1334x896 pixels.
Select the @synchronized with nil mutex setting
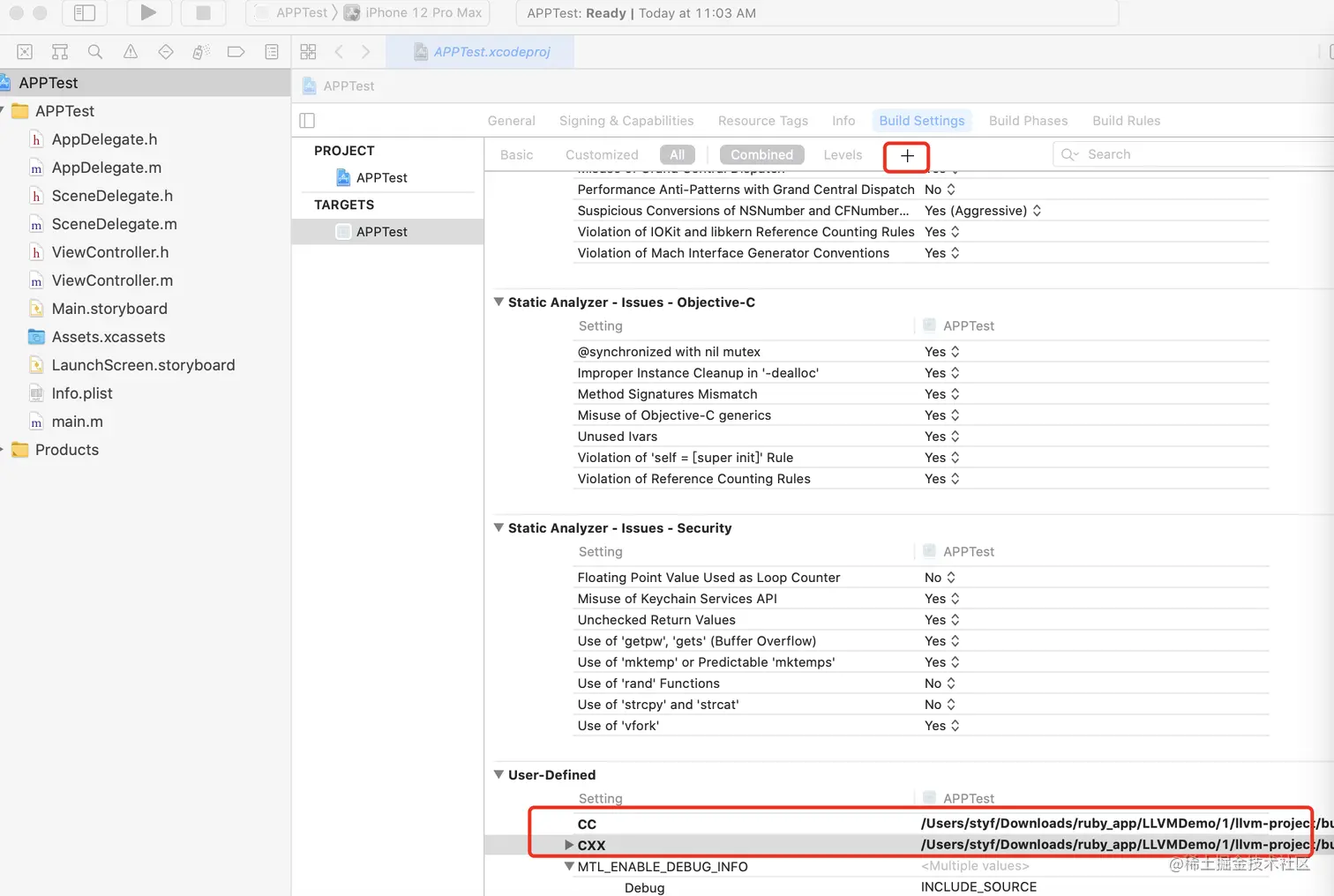669,352
